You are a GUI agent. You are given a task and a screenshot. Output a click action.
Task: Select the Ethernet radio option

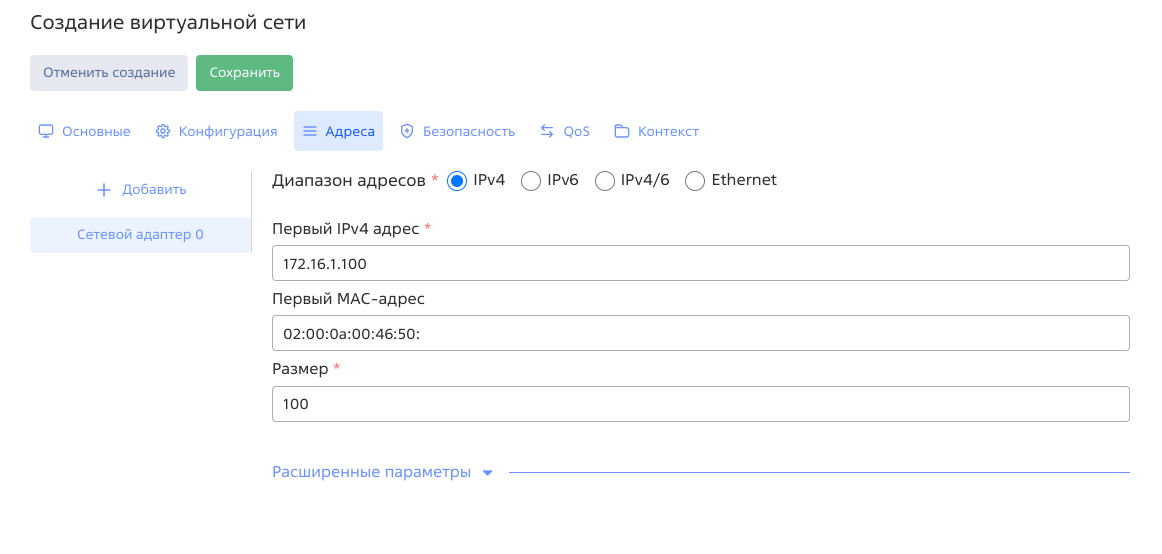[x=694, y=181]
